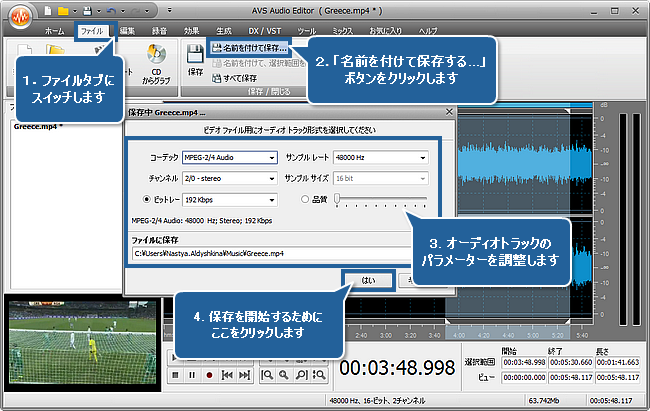650x411 pixels.
Task: Switch to the 生成 ribbon tab
Action: 223,31
